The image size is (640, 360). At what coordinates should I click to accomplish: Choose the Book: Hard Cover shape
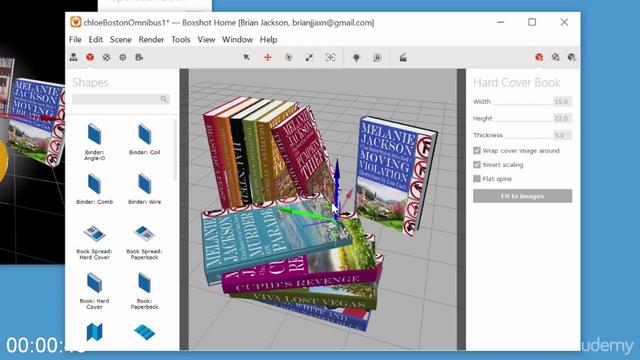pos(94,291)
